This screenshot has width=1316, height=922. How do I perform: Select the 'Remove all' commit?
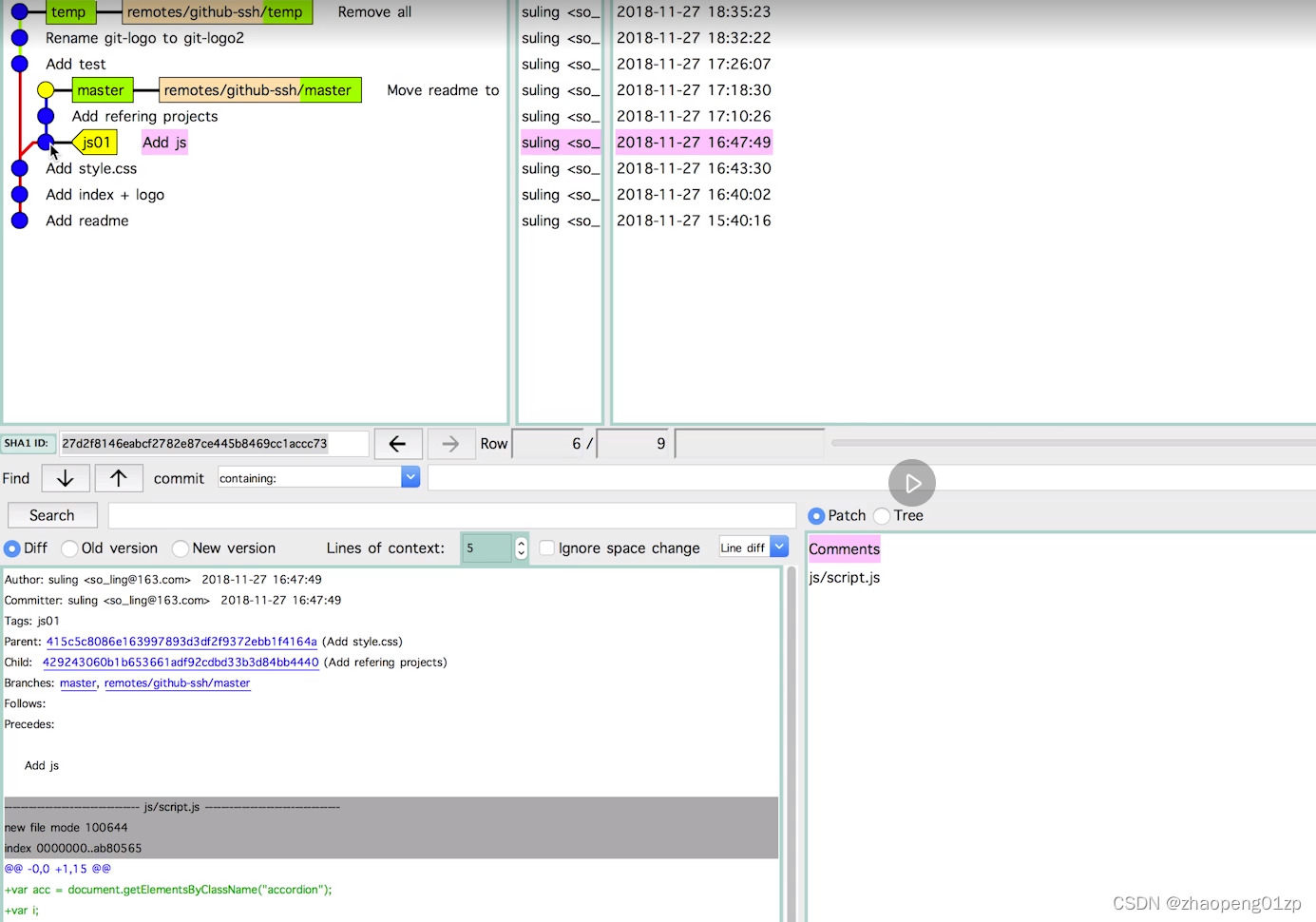[x=374, y=12]
